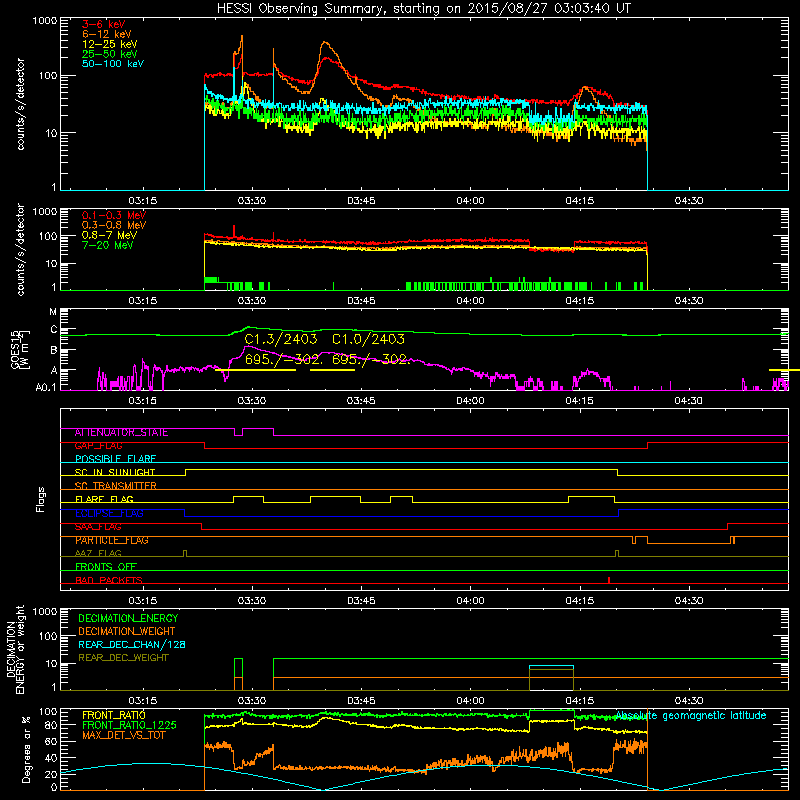The width and height of the screenshot is (800, 800).
Task: Click the DECIMATION_WEIGHT legend label
Action: (x=127, y=632)
